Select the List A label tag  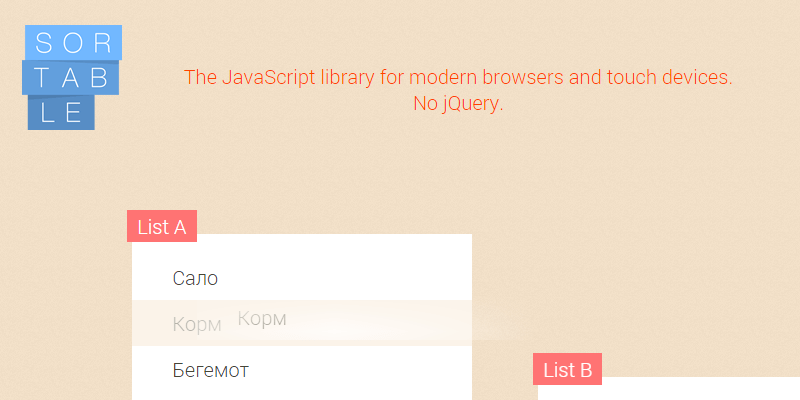tap(162, 227)
